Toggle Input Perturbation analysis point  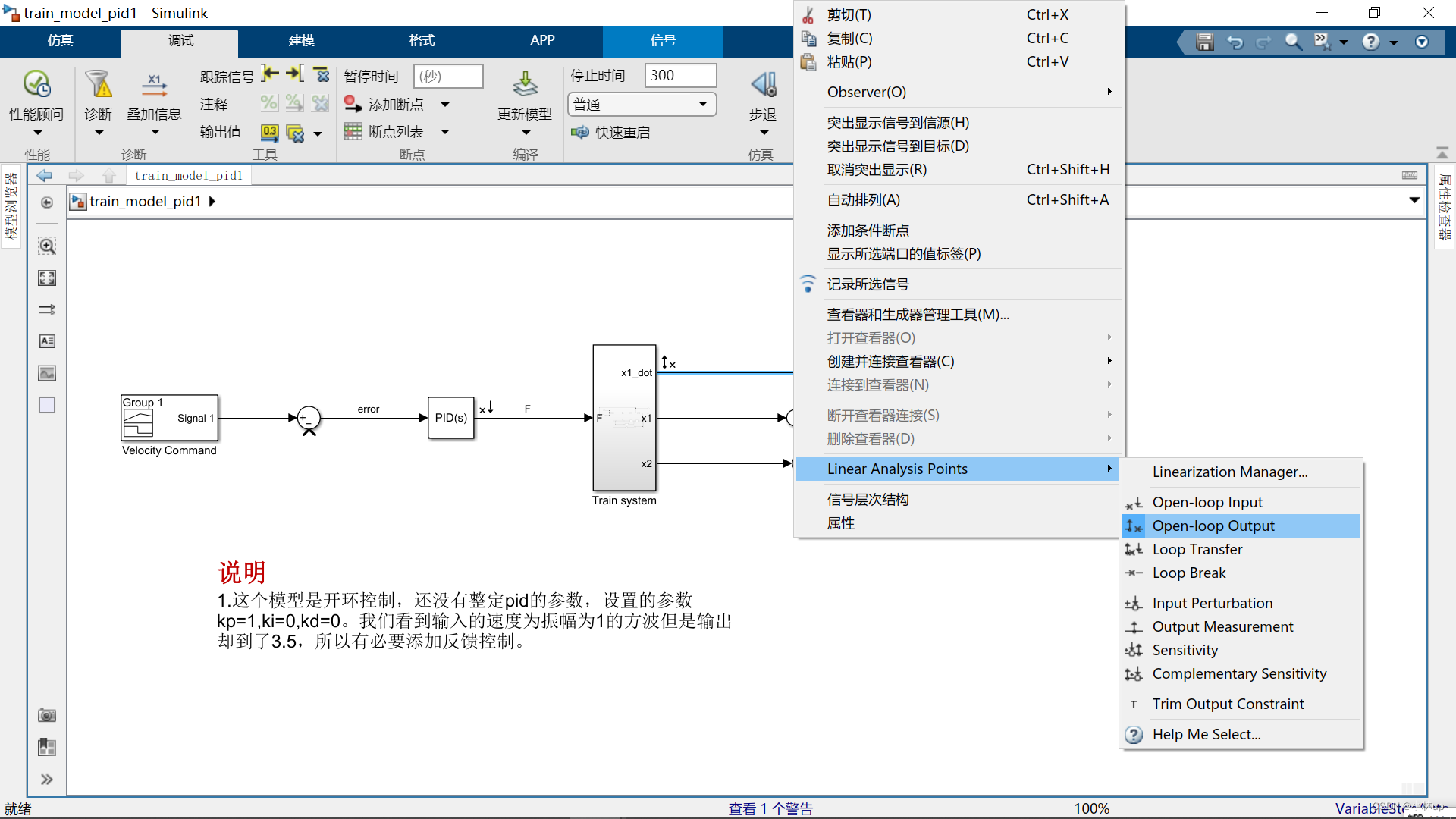click(1240, 603)
